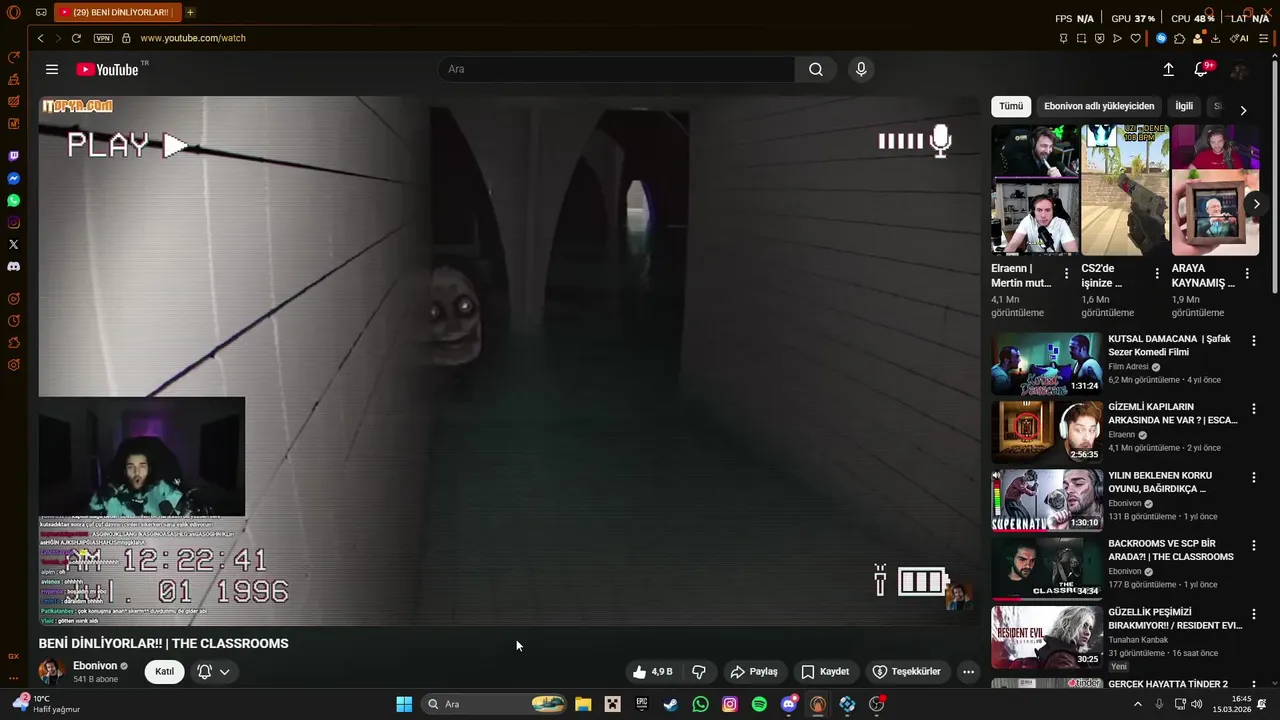The width and height of the screenshot is (1280, 720).
Task: Take a snapshot with the capture icon
Action: pos(1081,38)
